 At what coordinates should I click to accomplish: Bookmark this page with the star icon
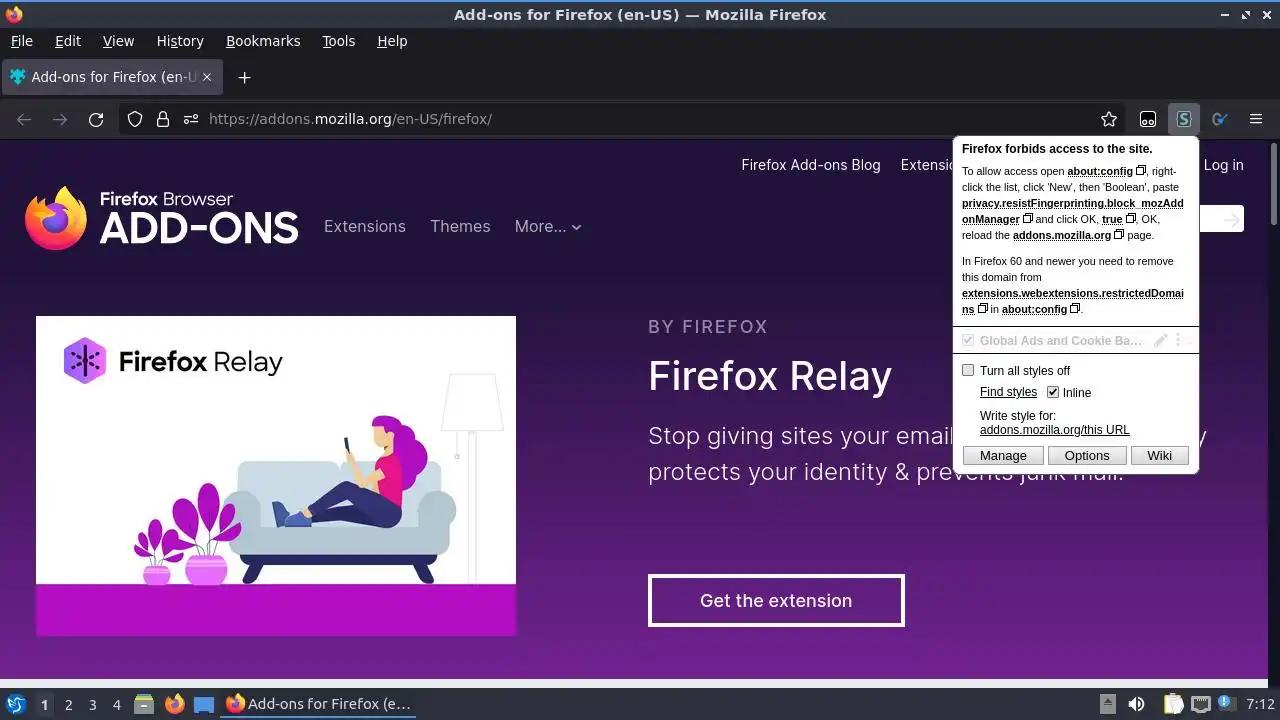point(1109,119)
